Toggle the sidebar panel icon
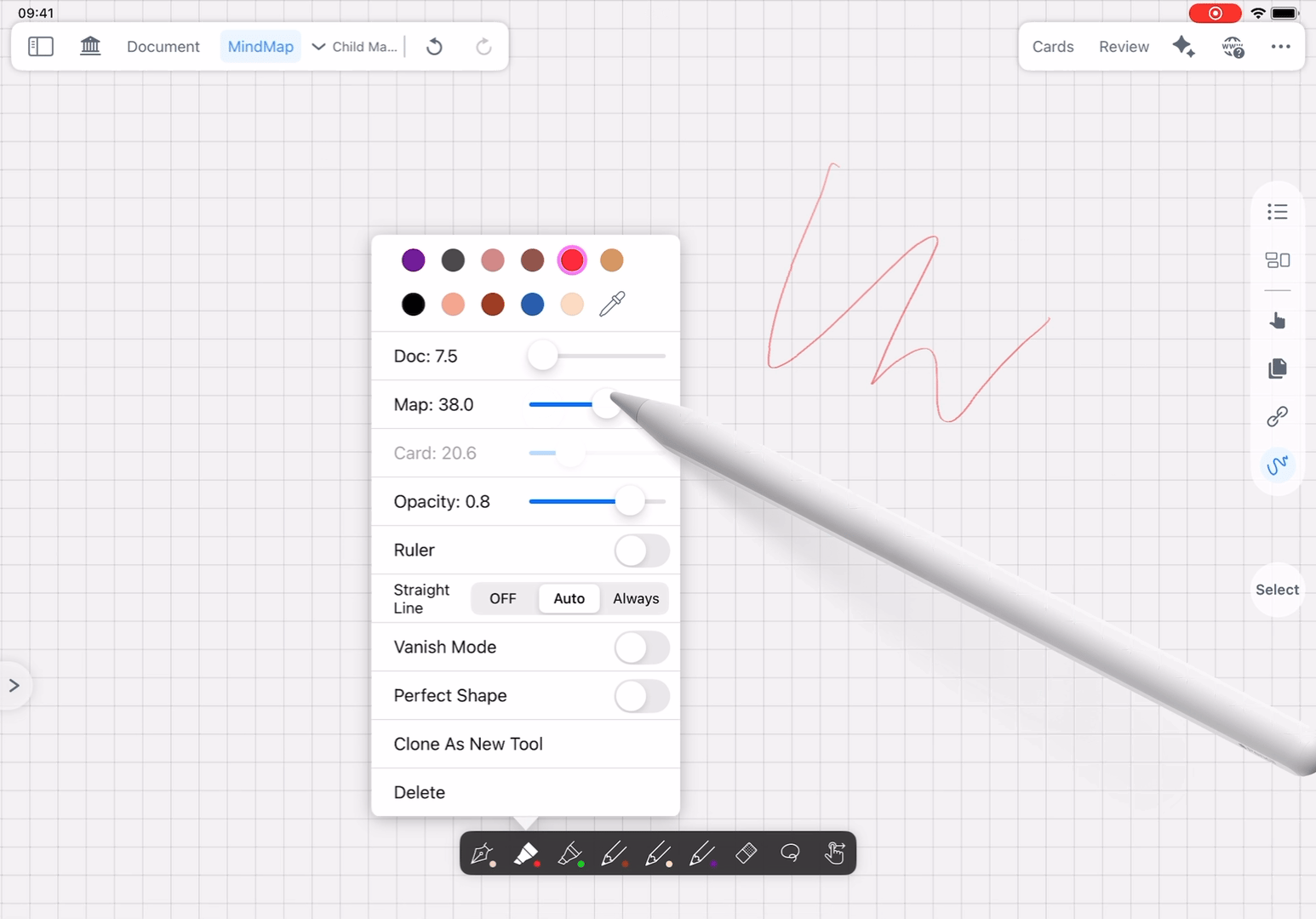The image size is (1316, 919). [41, 46]
